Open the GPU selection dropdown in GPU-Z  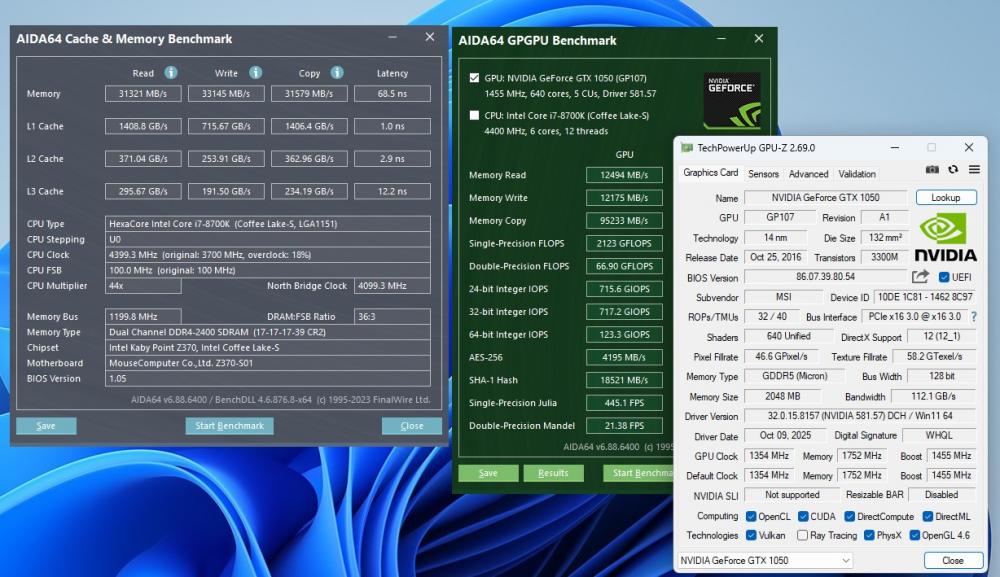coord(765,560)
